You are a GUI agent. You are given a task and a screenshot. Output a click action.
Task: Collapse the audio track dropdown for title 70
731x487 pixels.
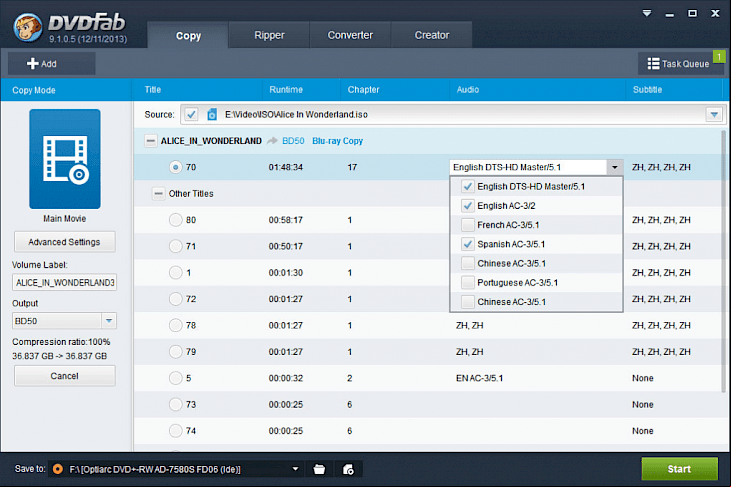pyautogui.click(x=614, y=167)
